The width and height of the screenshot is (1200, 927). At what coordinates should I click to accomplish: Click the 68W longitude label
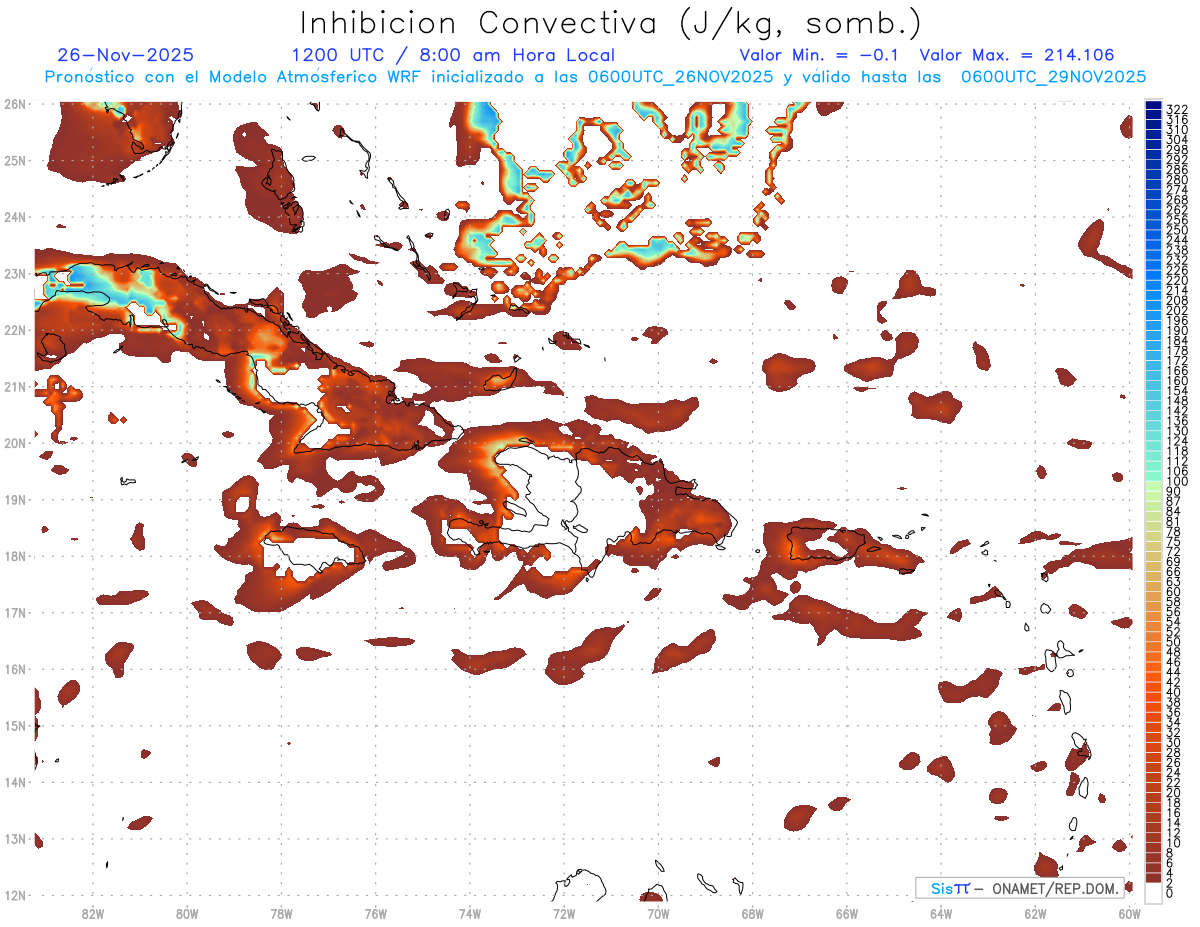click(x=753, y=914)
